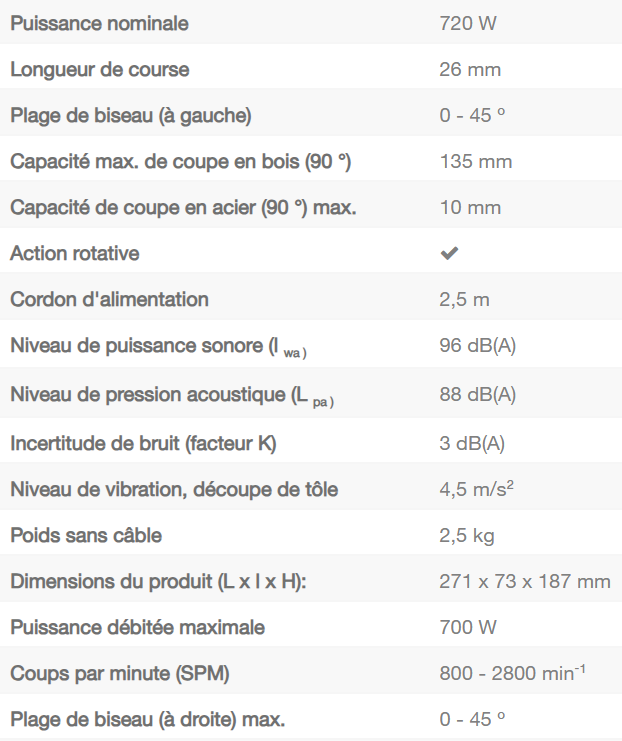Click Plage de biseau (à gauche) label
The width and height of the screenshot is (622, 741).
[131, 115]
